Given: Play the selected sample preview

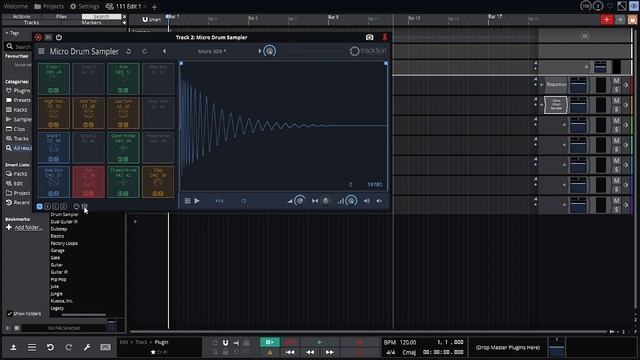Looking at the screenshot, I should pyautogui.click(x=197, y=201).
